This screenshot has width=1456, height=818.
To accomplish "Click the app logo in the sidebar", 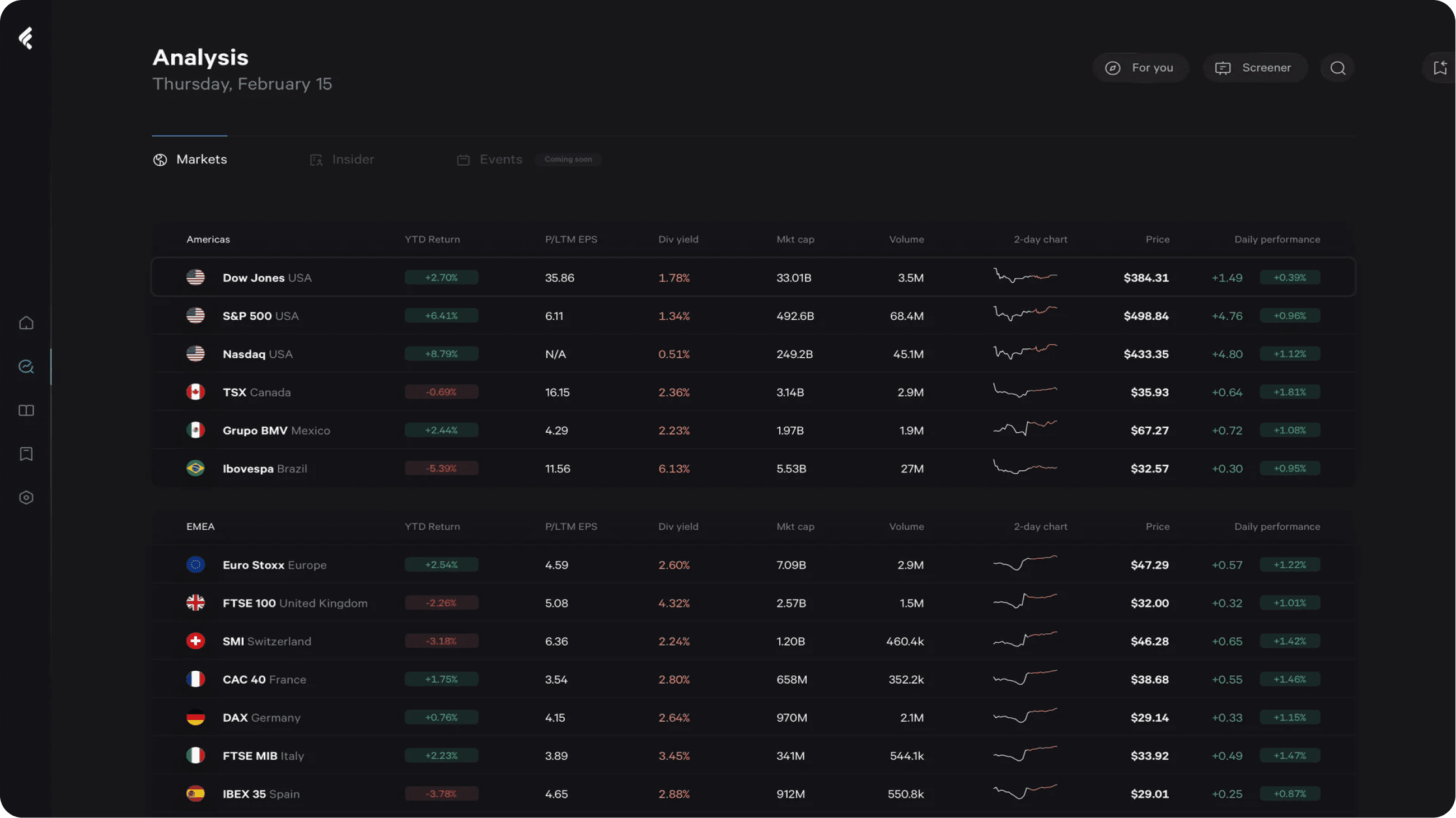I will tap(26, 39).
